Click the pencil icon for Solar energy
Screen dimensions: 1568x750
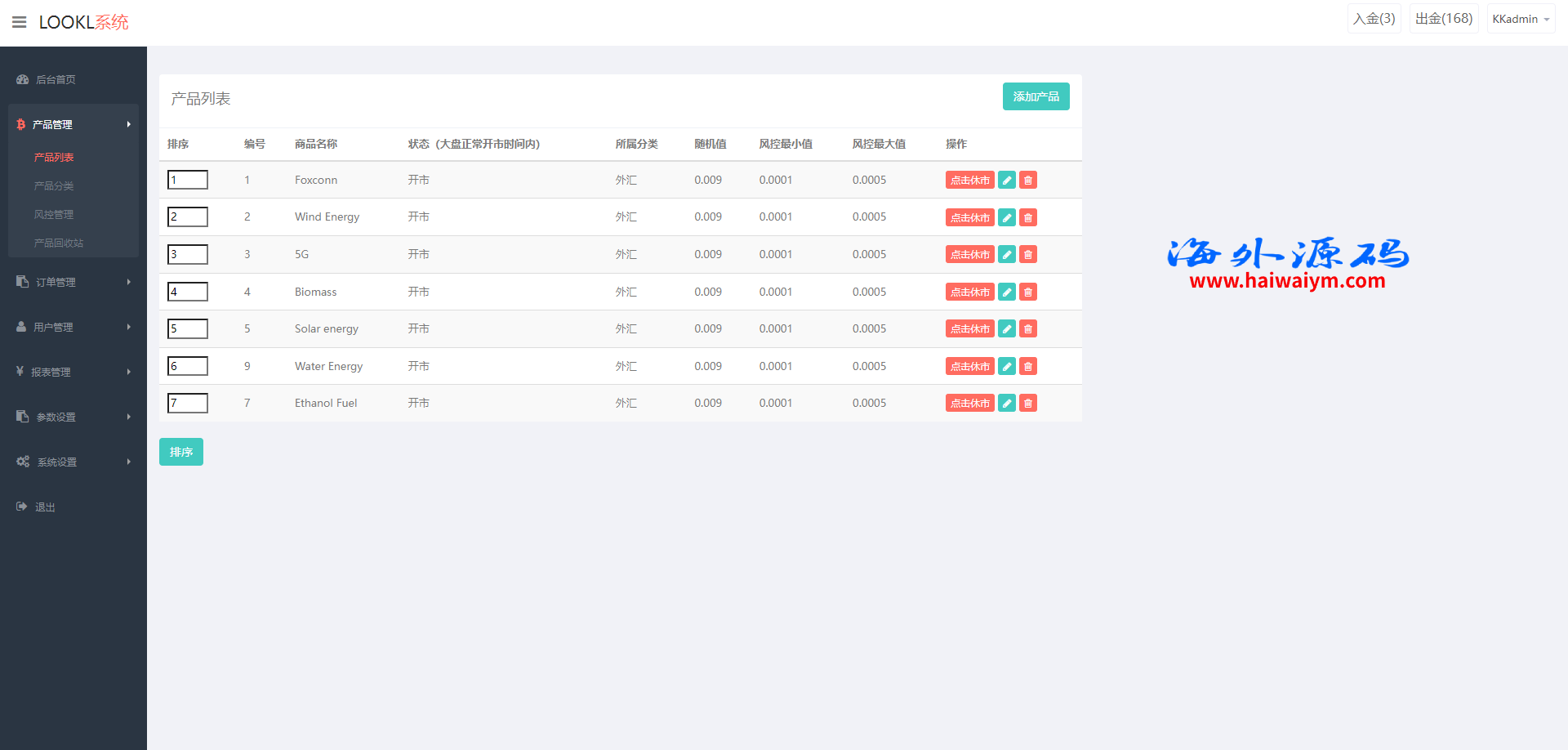coord(1007,329)
